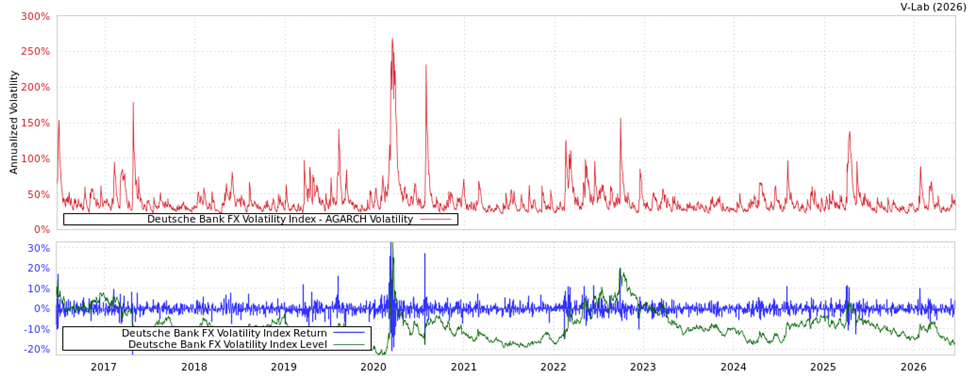Click the 10% label on the lower chart
This screenshot has height=381, width=978.
[38, 288]
